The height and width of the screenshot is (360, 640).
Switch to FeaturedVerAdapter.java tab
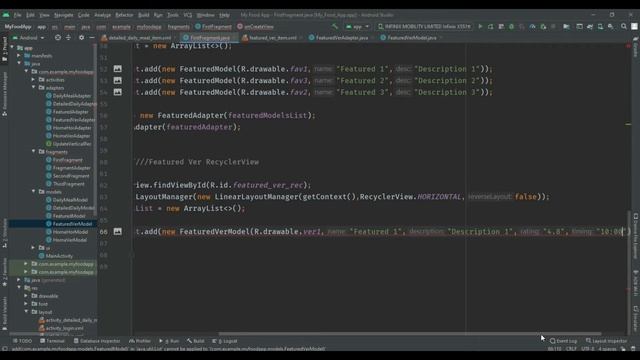[342, 38]
